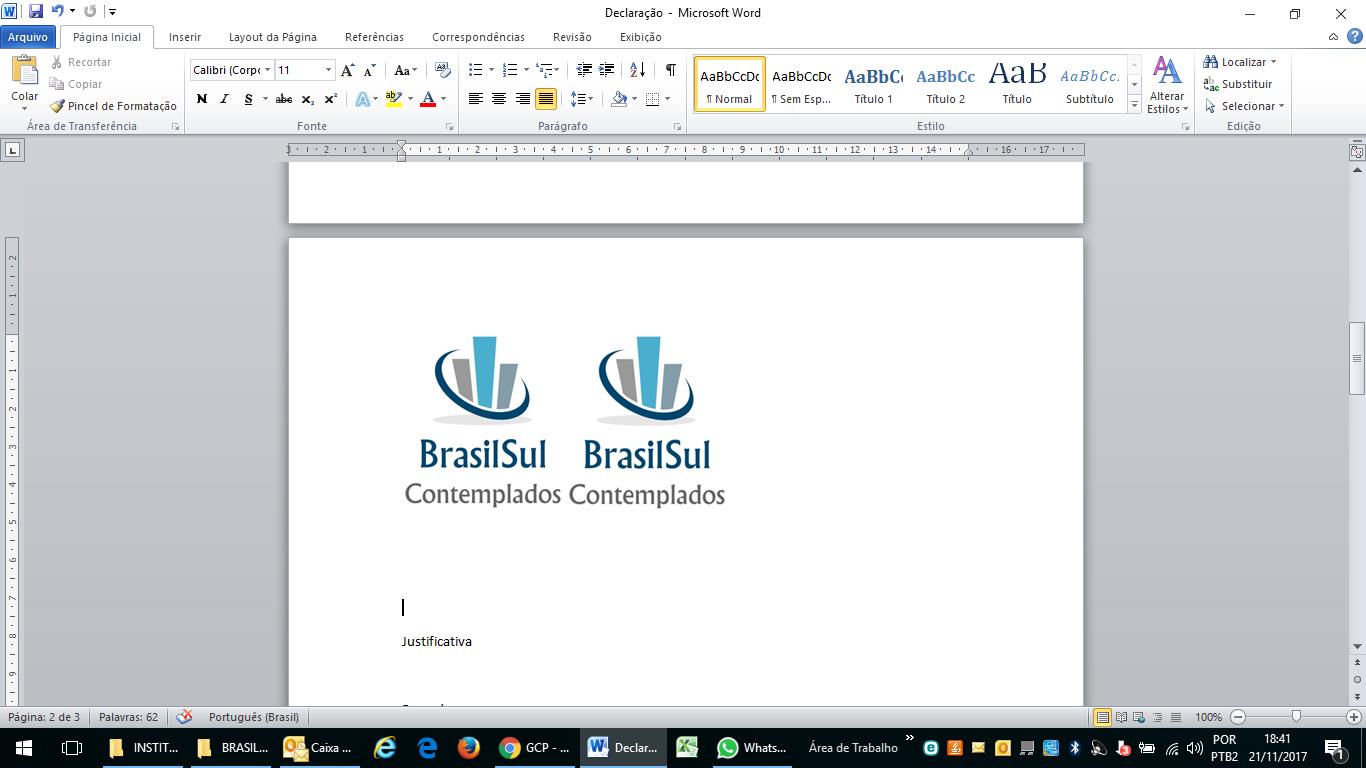Click the Substituir button
This screenshot has width=1366, height=768.
point(1238,84)
